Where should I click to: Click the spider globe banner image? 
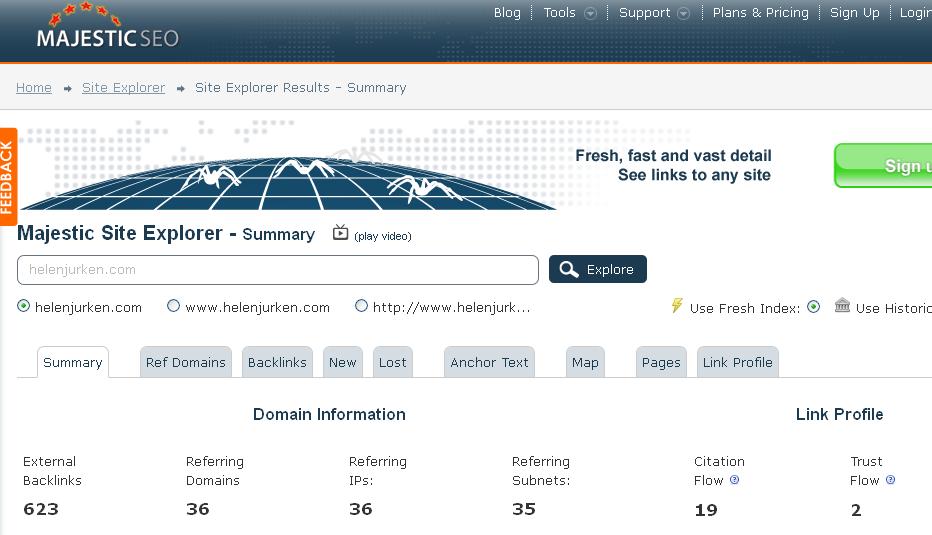pos(289,181)
